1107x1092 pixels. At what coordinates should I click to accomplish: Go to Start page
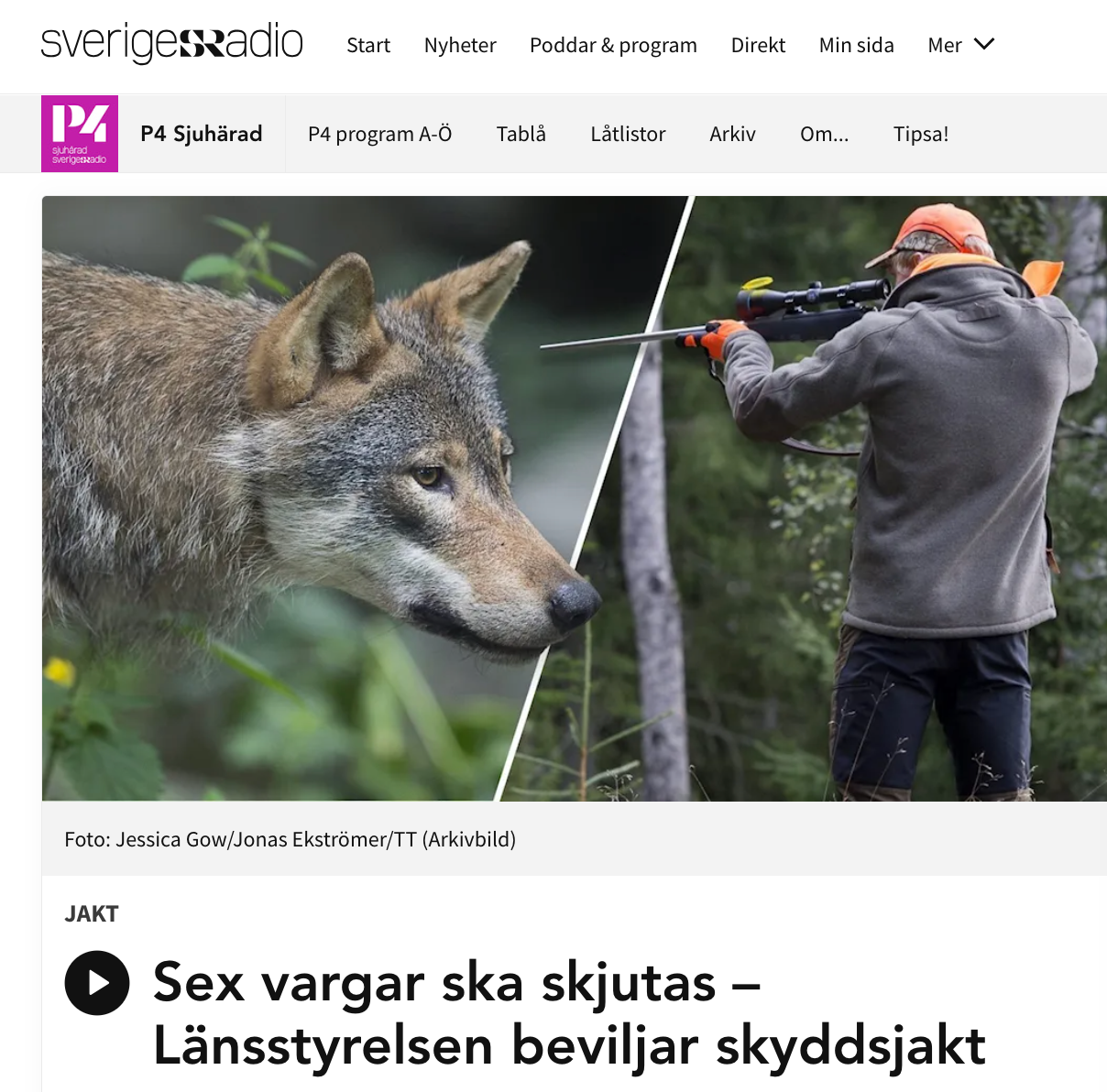[368, 45]
